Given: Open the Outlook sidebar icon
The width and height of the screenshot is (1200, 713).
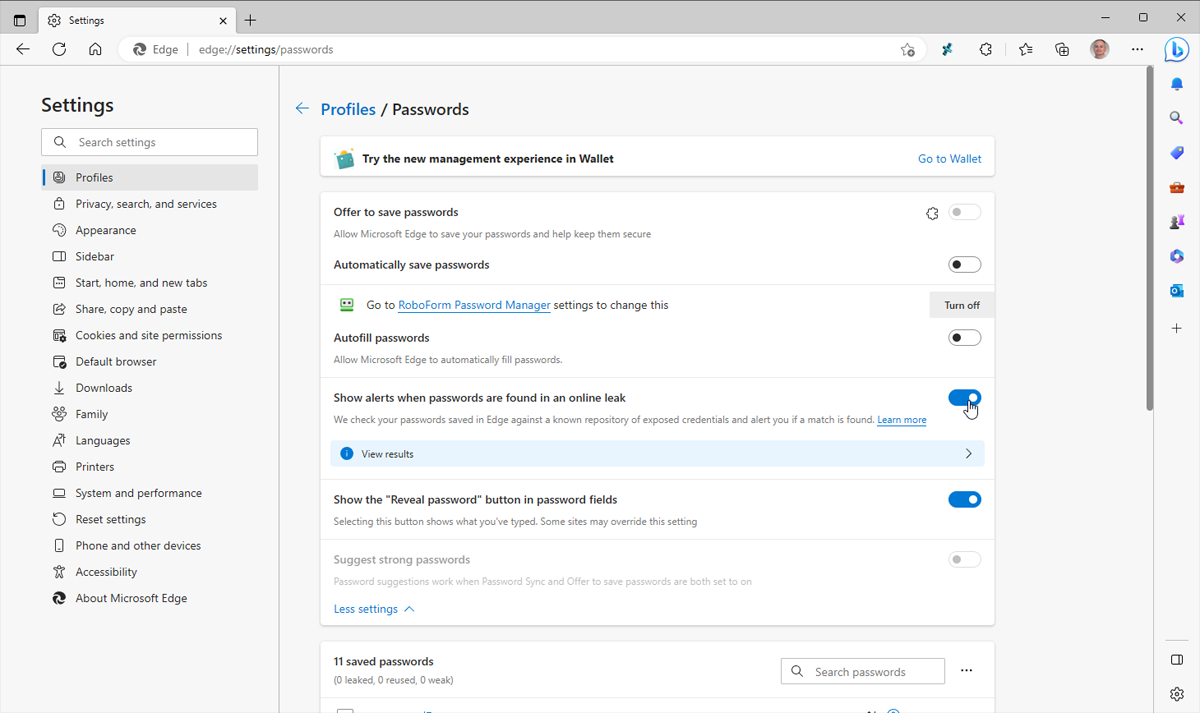Looking at the screenshot, I should pyautogui.click(x=1177, y=291).
